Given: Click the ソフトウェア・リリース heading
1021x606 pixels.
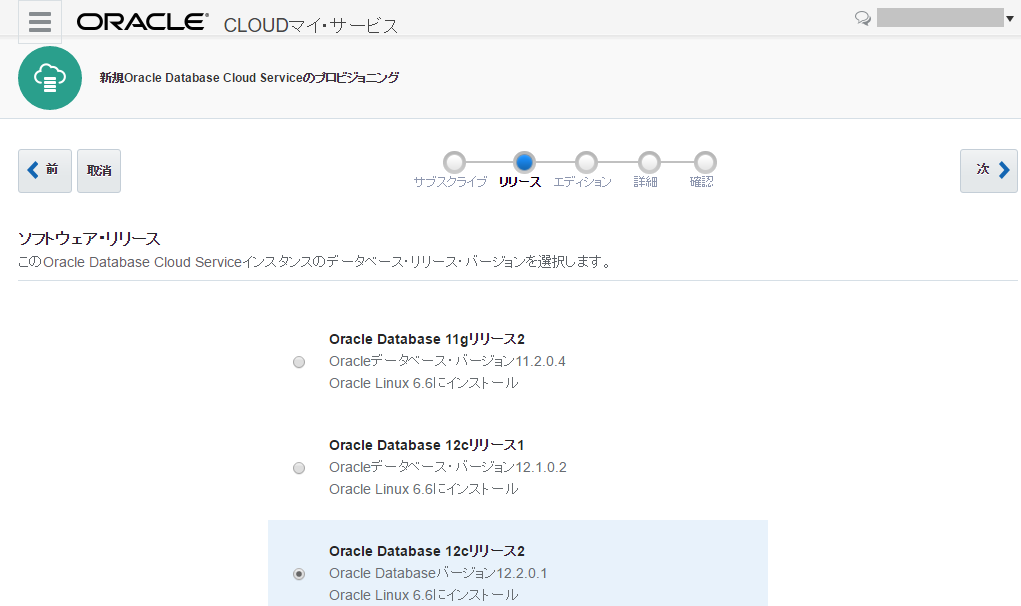Looking at the screenshot, I should [x=89, y=239].
